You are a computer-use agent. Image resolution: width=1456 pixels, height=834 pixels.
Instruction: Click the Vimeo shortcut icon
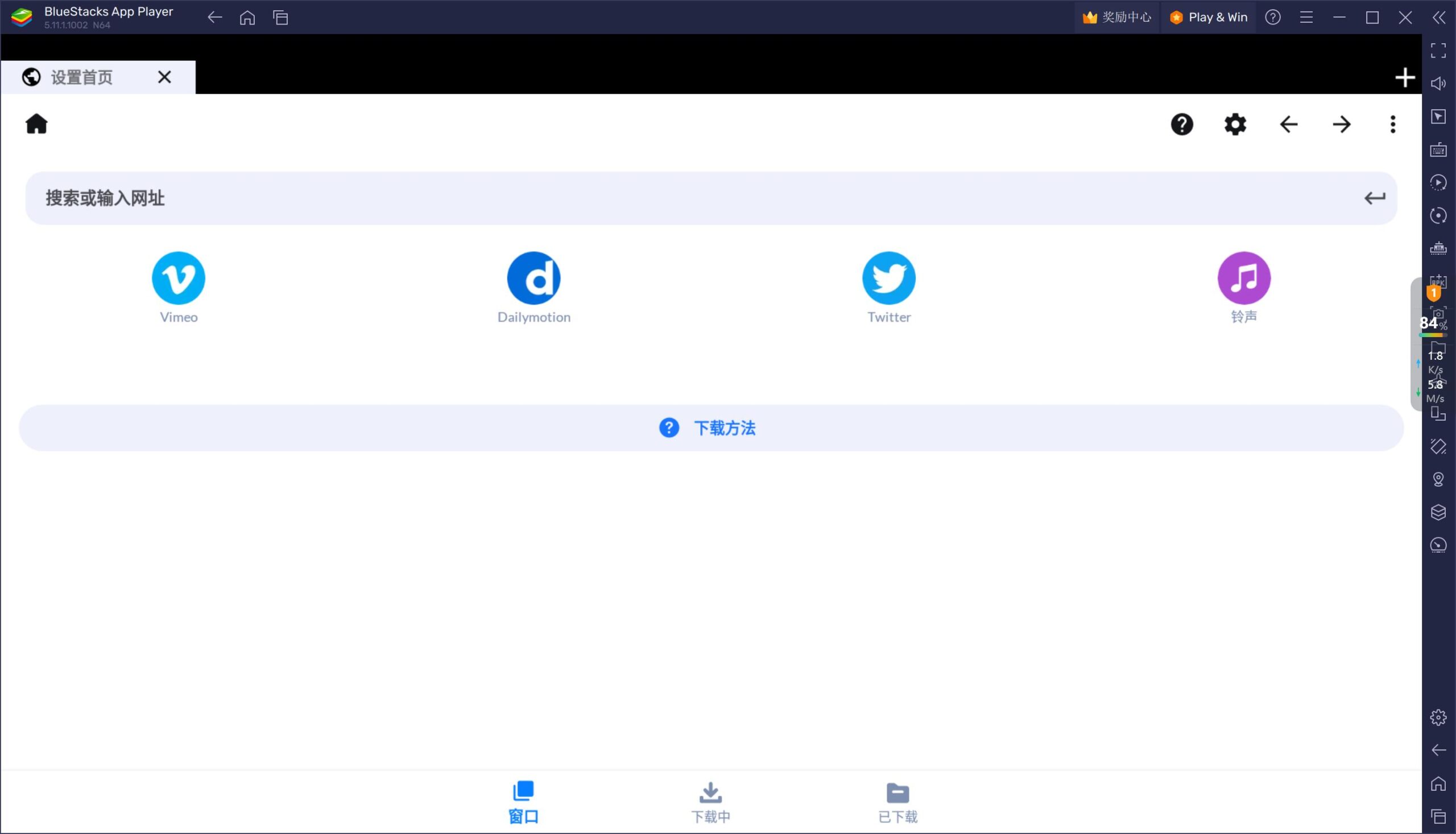click(x=178, y=278)
